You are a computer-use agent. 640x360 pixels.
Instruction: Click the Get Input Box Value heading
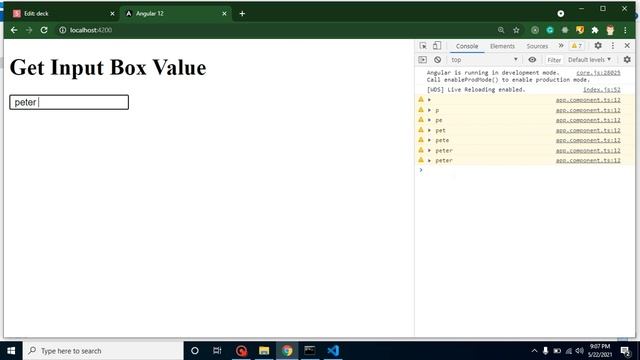(108, 67)
